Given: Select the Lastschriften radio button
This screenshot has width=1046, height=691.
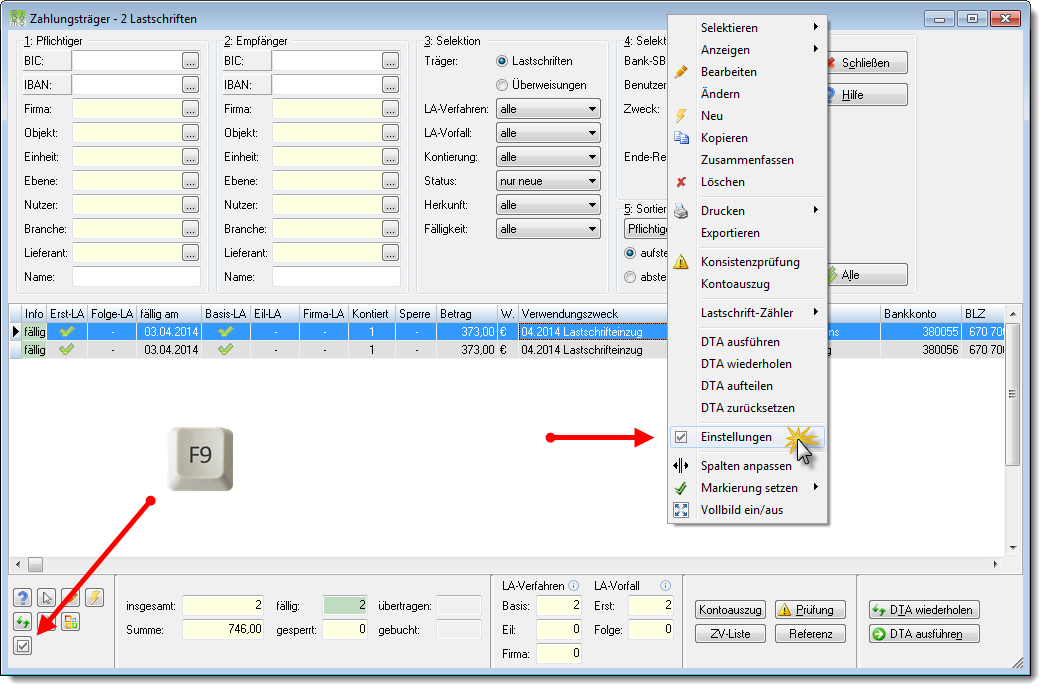Looking at the screenshot, I should tap(502, 61).
